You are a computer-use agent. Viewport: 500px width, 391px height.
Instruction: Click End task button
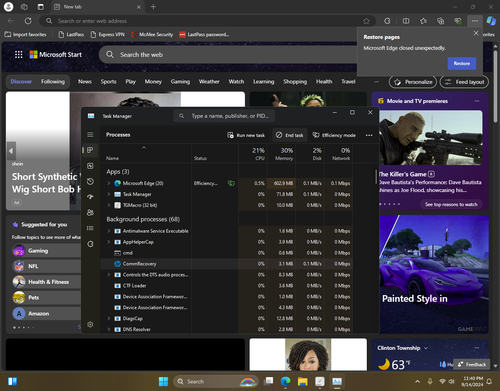click(x=290, y=135)
